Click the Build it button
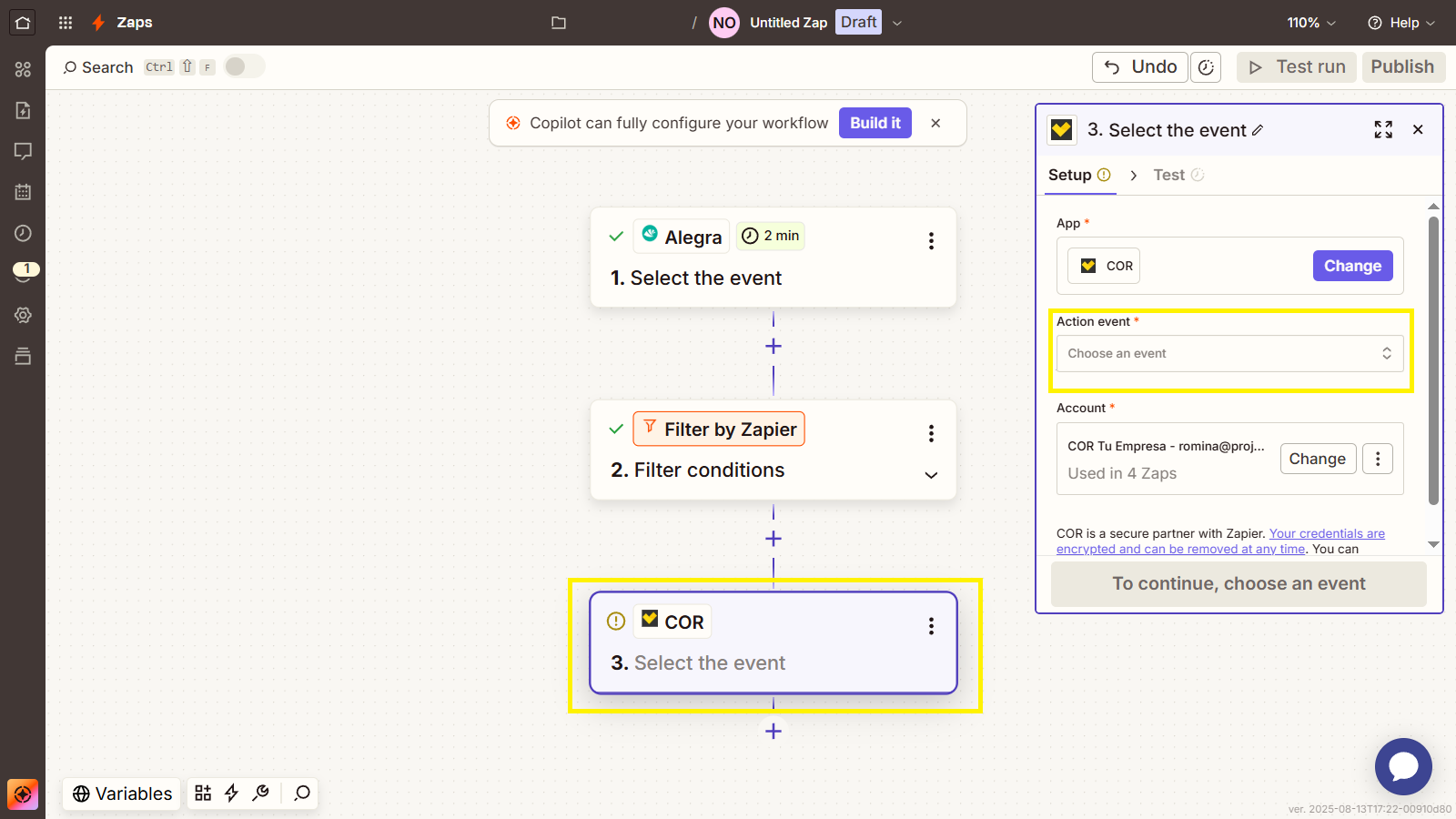The image size is (1456, 819). tap(875, 123)
